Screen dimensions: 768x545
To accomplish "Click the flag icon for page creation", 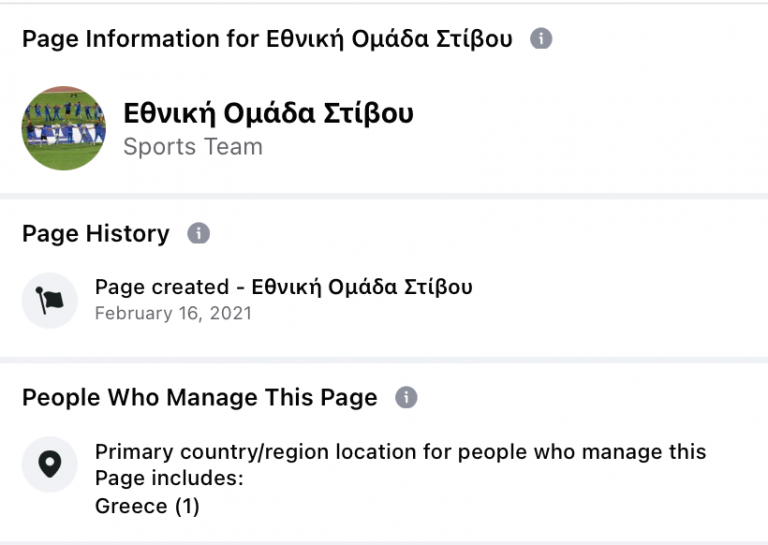I will point(49,300).
